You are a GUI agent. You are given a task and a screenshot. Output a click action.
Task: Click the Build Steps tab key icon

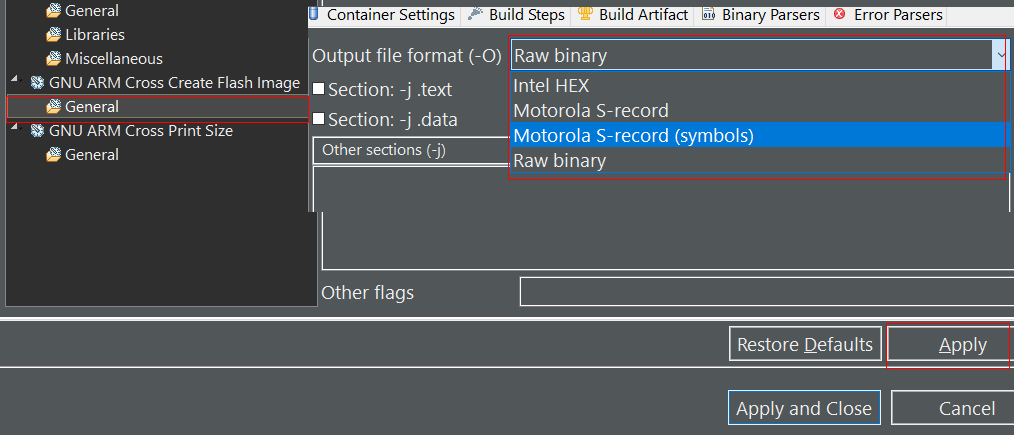tap(476, 14)
